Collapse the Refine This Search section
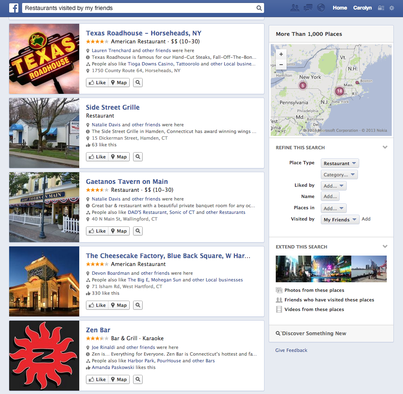403x394 pixels. click(385, 147)
